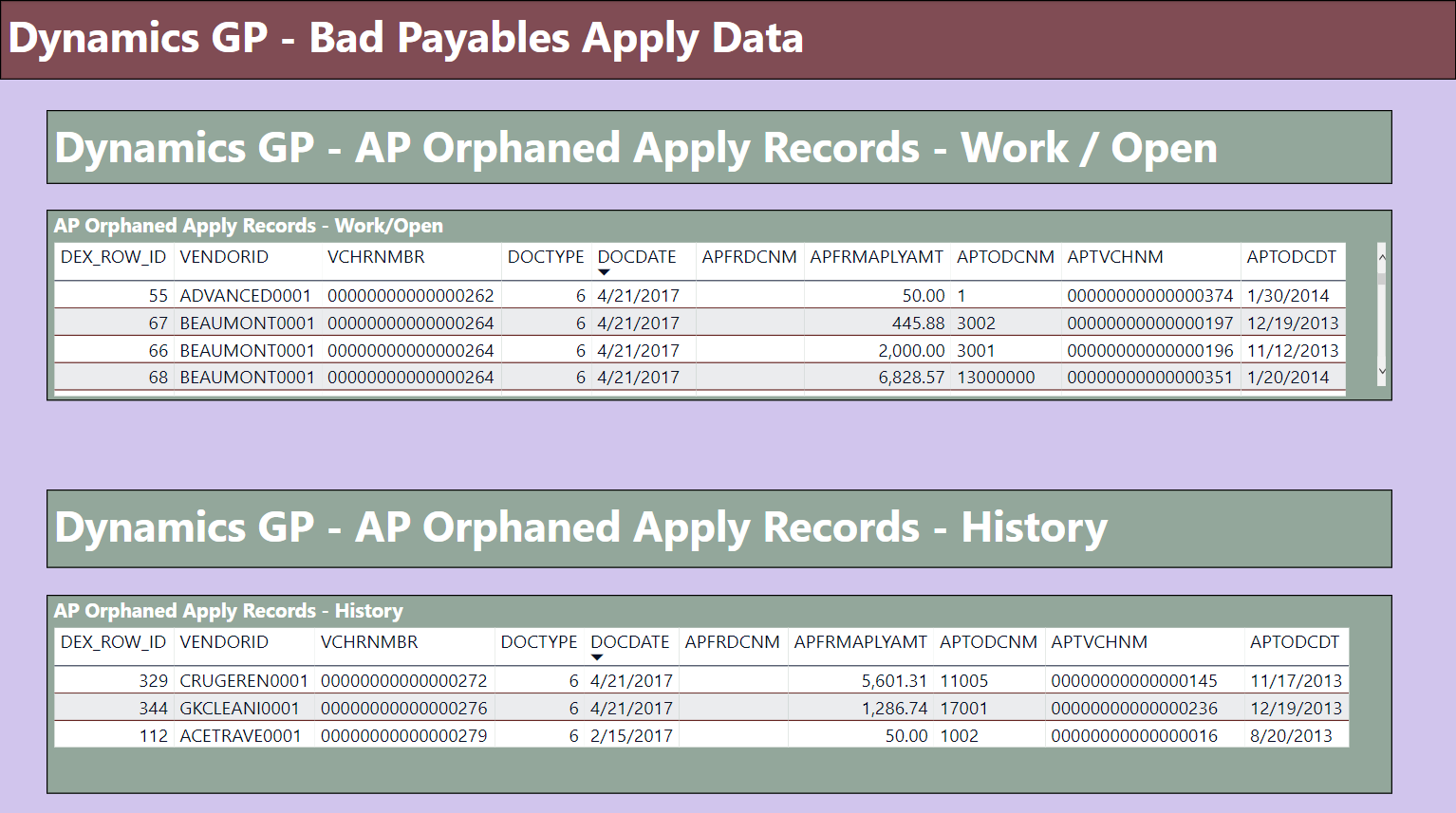Viewport: 1456px width, 813px height.
Task: Click DEX_ROW_ID cell 344
Action: click(x=153, y=709)
